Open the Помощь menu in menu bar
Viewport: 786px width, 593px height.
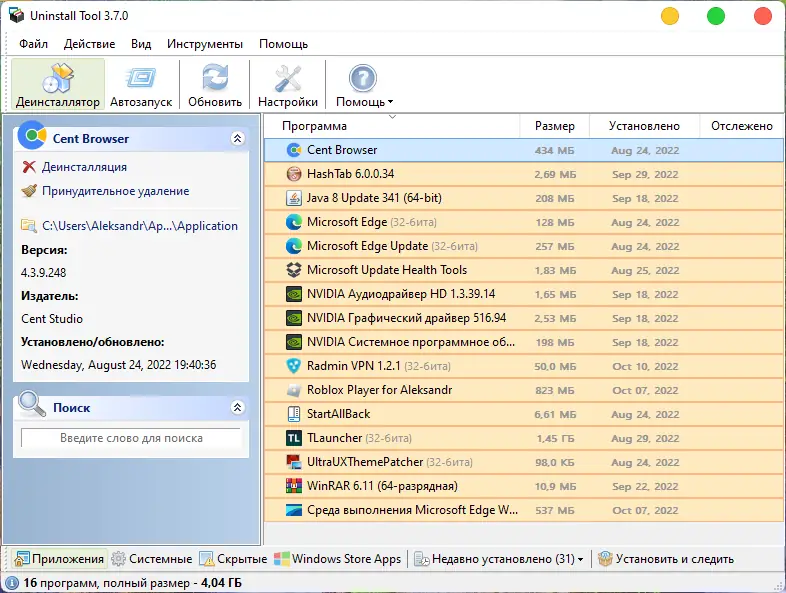pyautogui.click(x=283, y=44)
